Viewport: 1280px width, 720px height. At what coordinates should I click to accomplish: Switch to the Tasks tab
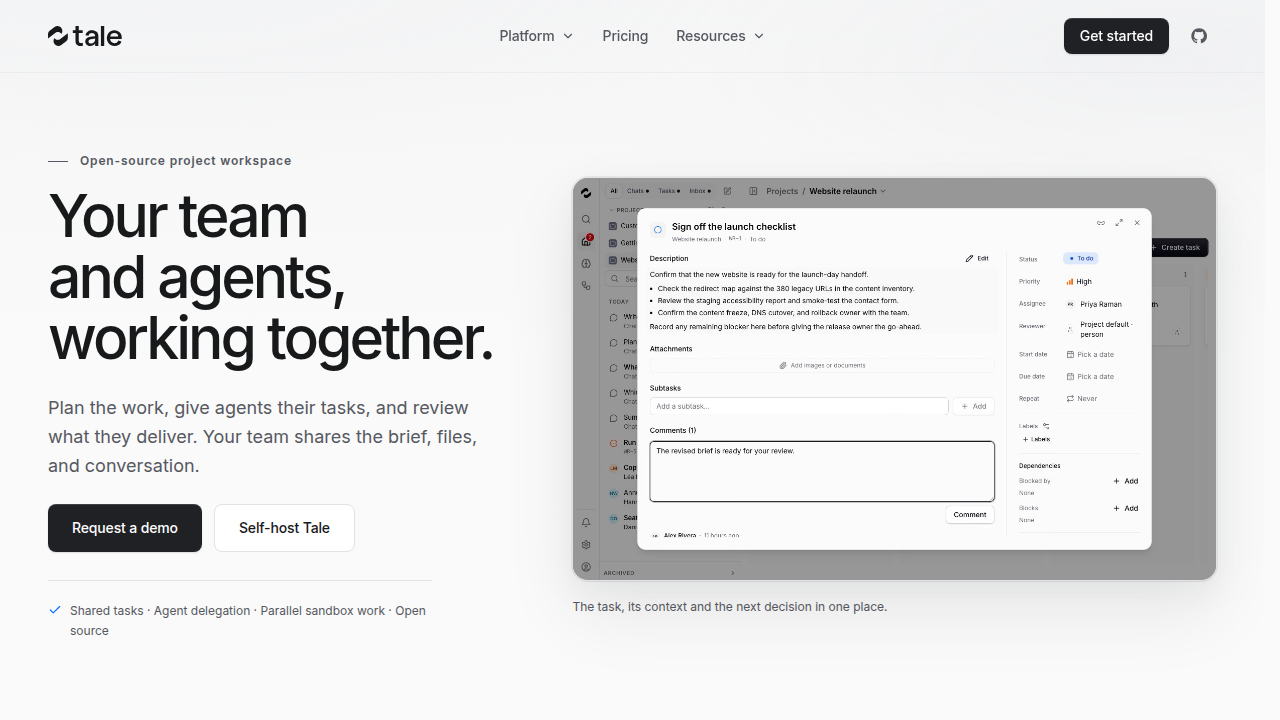click(x=669, y=191)
